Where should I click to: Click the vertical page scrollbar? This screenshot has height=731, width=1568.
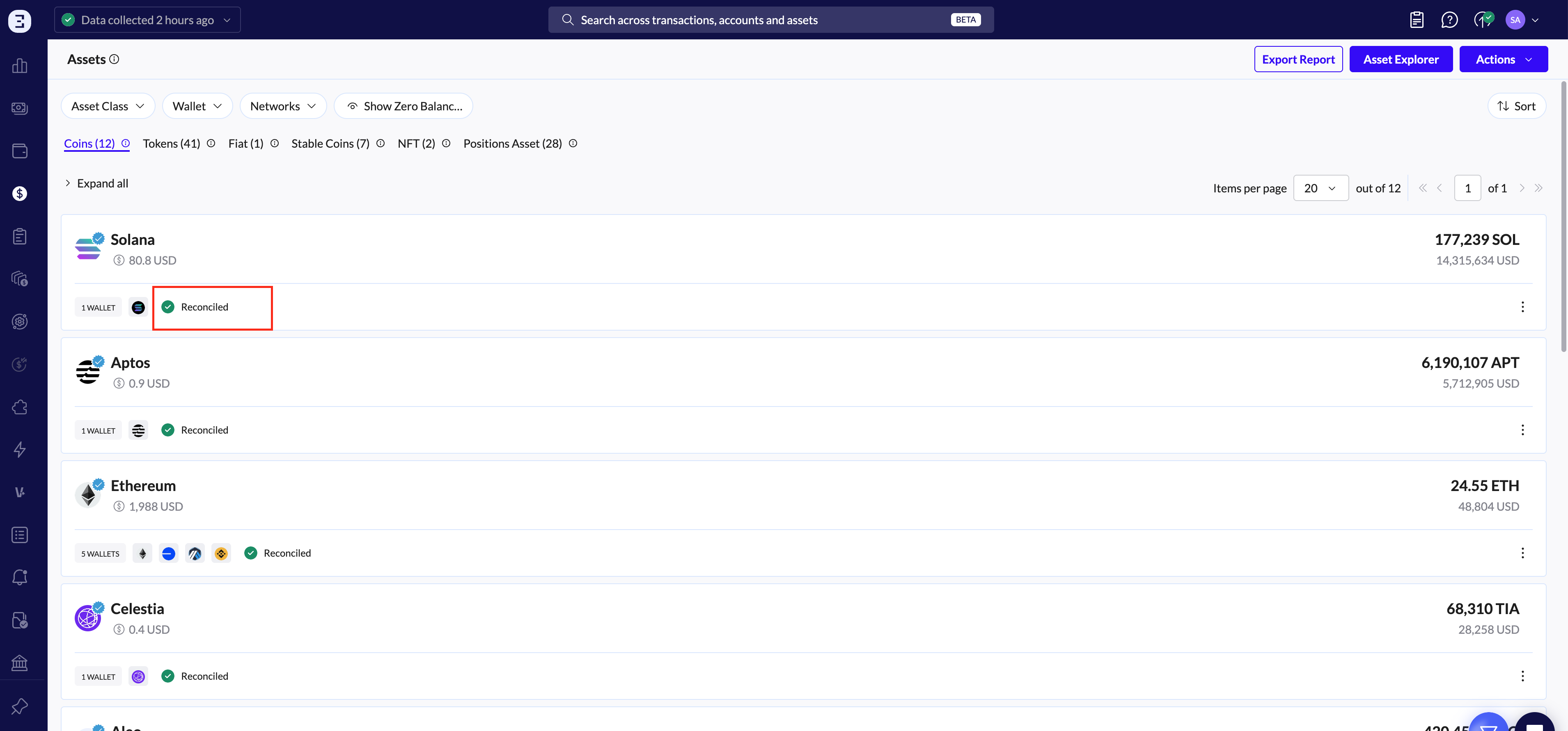1563,216
